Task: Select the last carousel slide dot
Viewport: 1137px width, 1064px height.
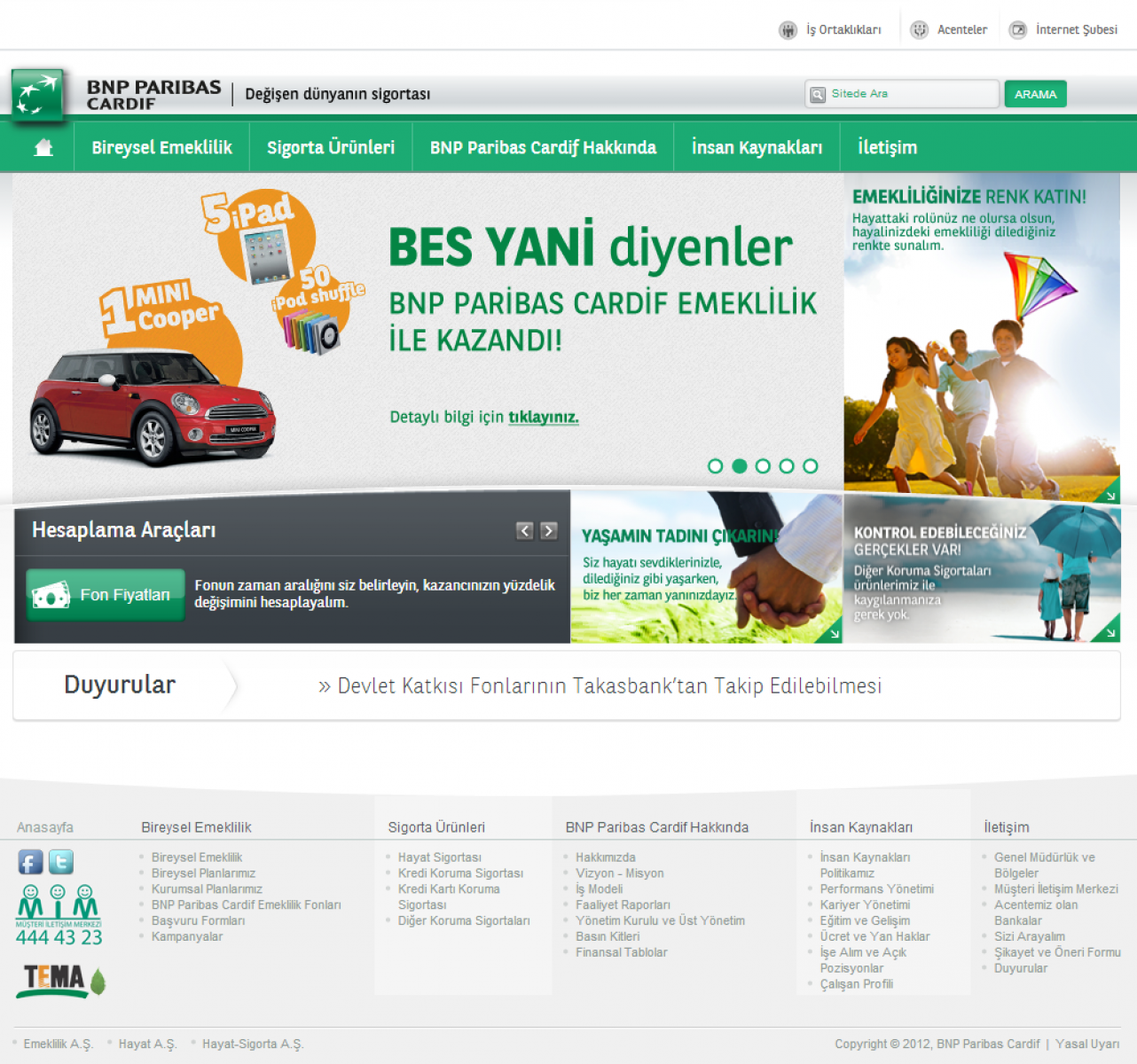Action: 811,466
